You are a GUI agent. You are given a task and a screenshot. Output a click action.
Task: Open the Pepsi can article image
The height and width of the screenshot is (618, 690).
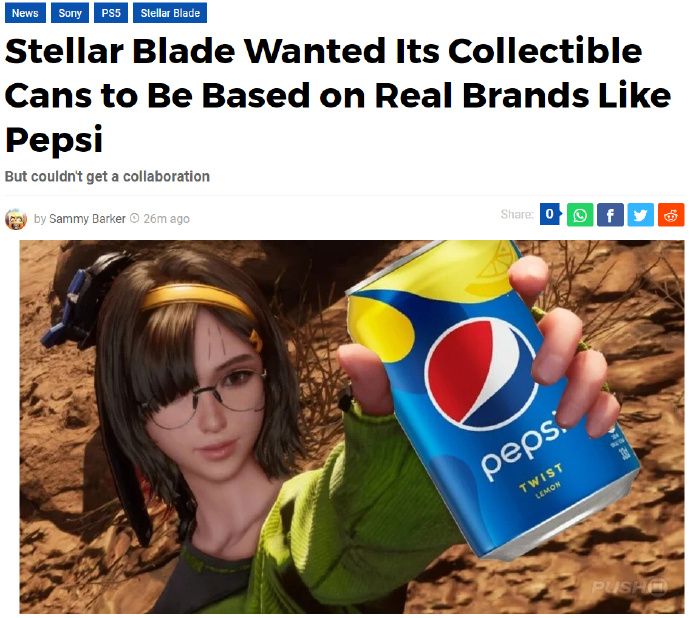pyautogui.click(x=352, y=427)
